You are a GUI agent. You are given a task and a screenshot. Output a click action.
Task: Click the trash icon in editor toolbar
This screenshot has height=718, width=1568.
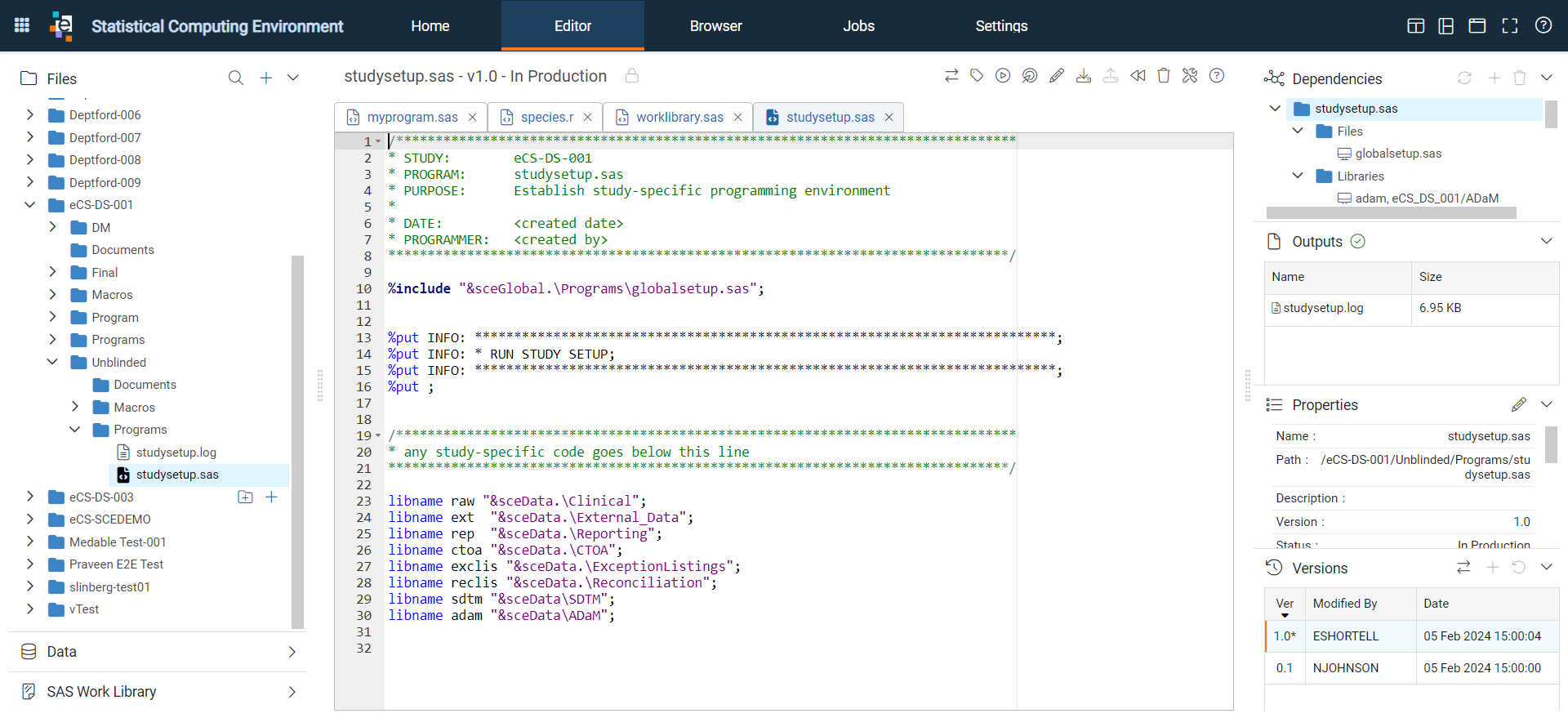1164,76
